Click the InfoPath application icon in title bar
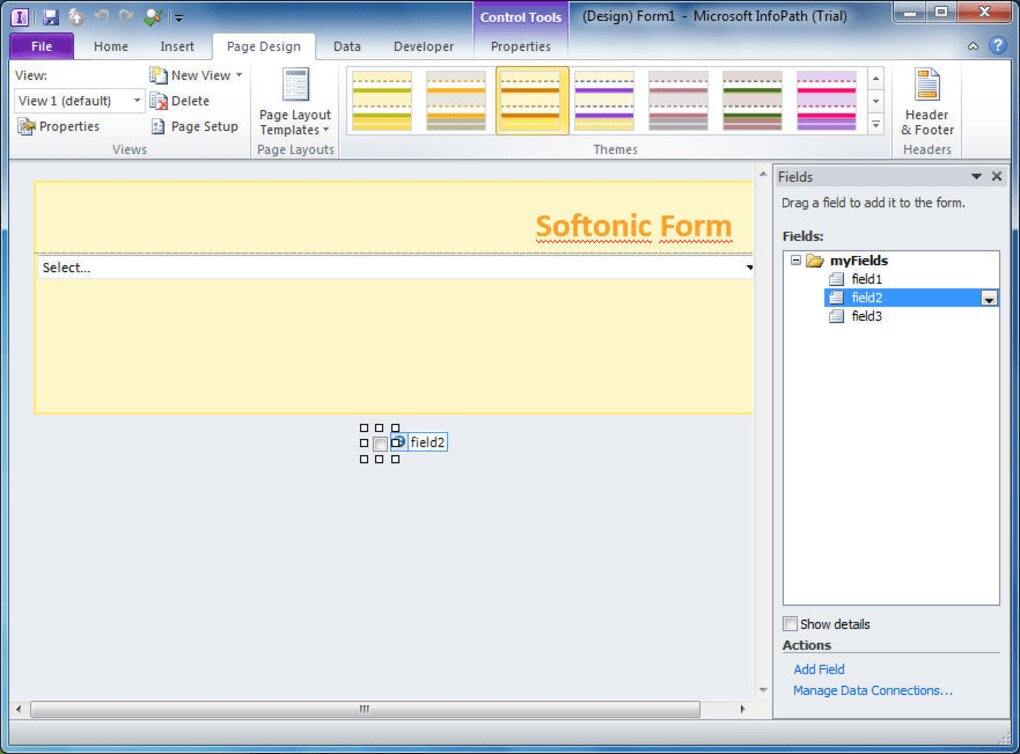 pyautogui.click(x=20, y=17)
